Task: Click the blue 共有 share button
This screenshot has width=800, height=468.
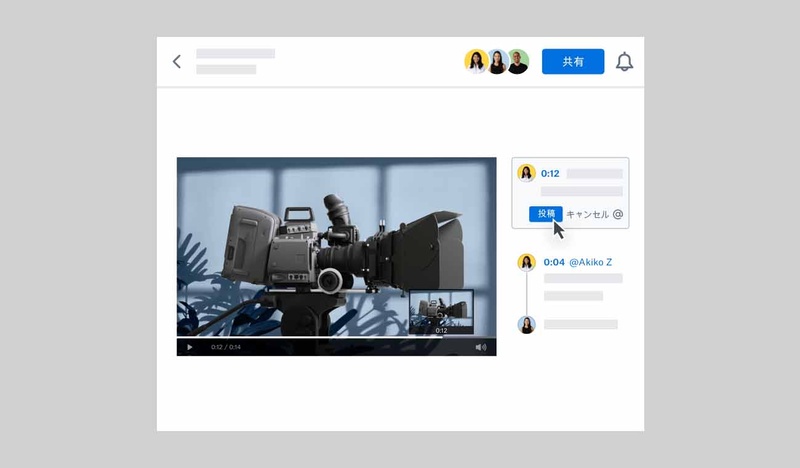Action: pos(573,62)
